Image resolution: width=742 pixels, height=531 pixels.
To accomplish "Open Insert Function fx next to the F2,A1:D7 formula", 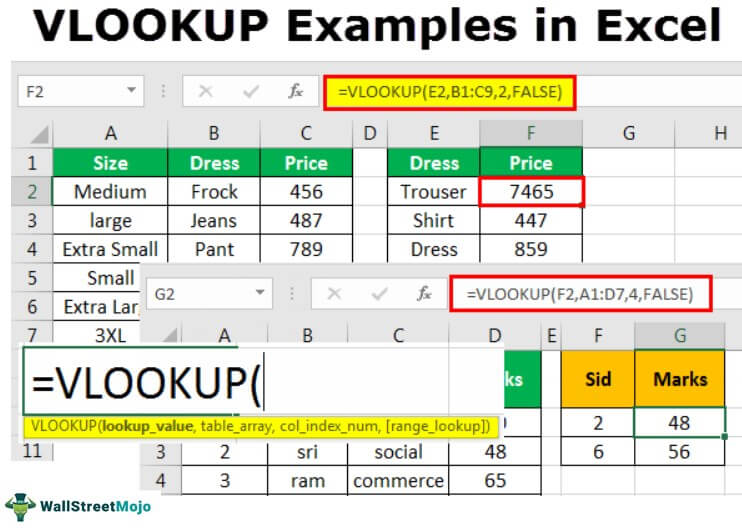I will point(424,294).
